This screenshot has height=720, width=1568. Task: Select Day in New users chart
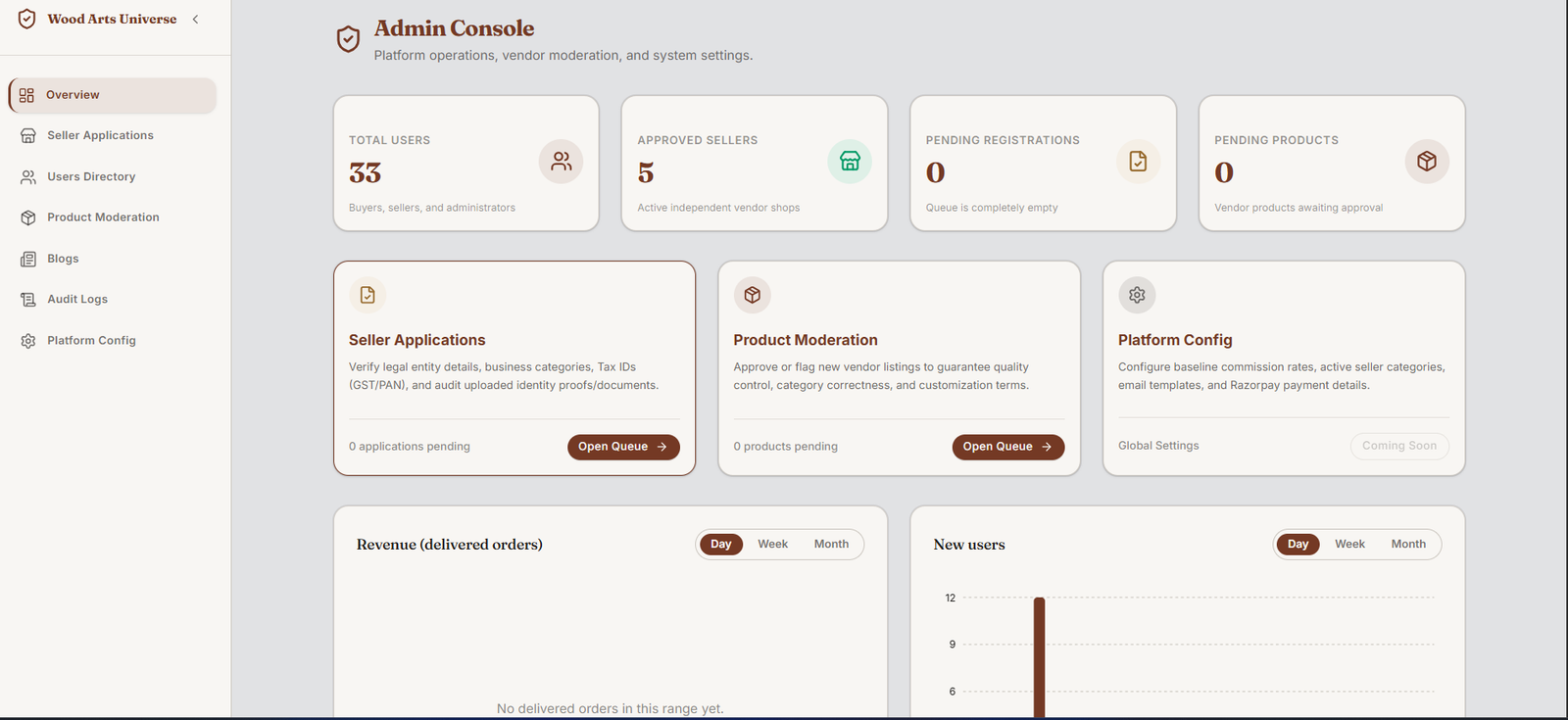[1298, 545]
